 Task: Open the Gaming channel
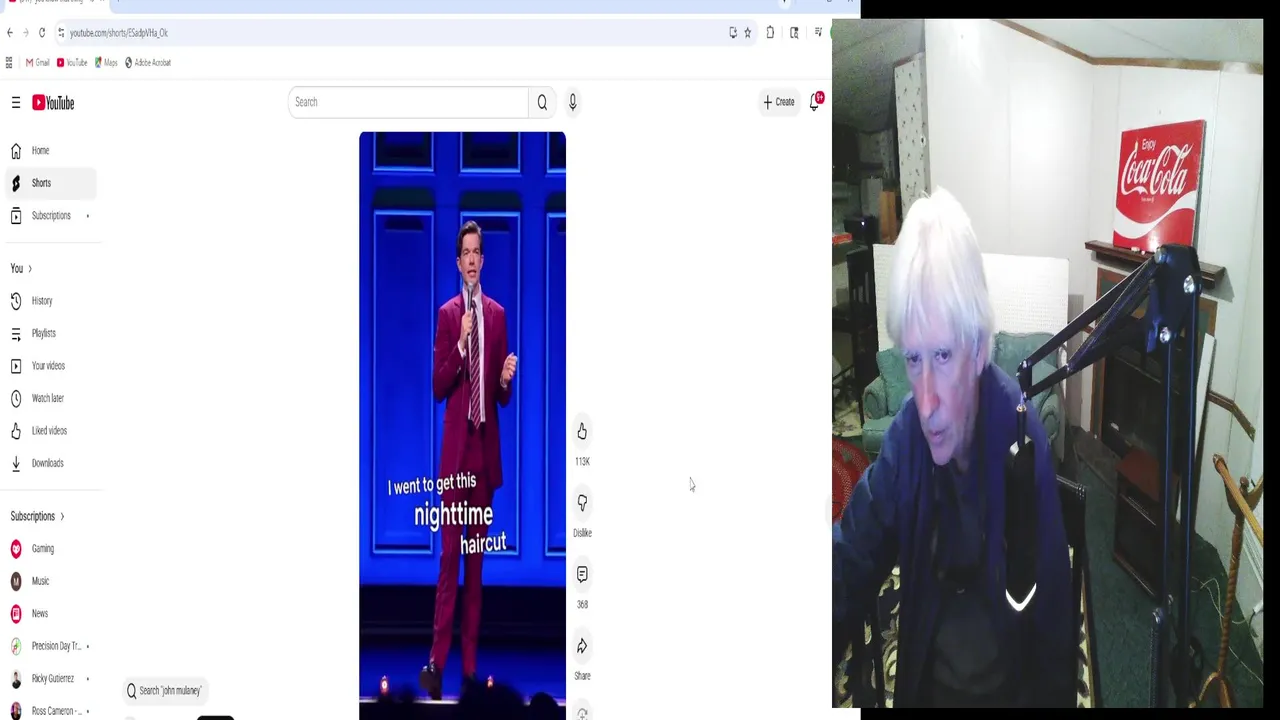pyautogui.click(x=51, y=549)
